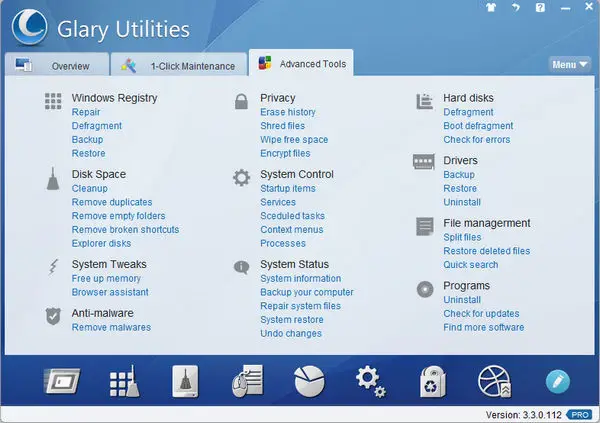Click the Disk Space broom icon
The height and width of the screenshot is (423, 600).
click(x=53, y=178)
